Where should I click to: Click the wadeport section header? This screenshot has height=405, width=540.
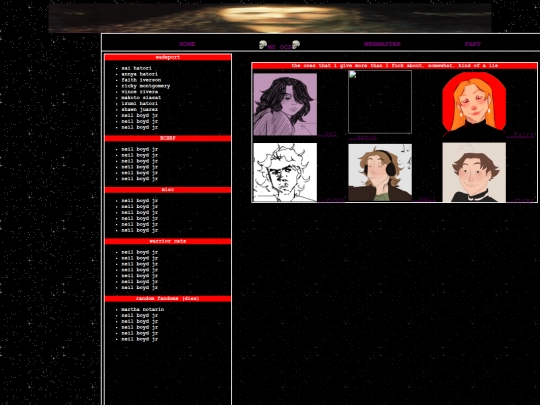pos(168,57)
